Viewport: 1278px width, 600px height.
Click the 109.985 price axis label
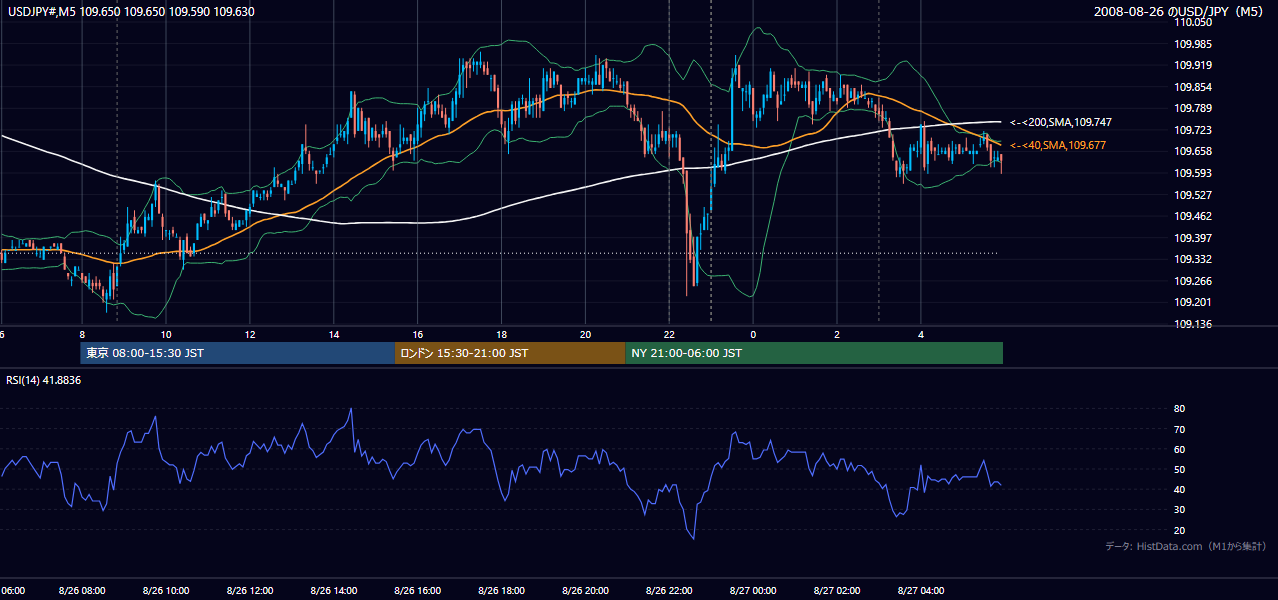coord(1193,44)
